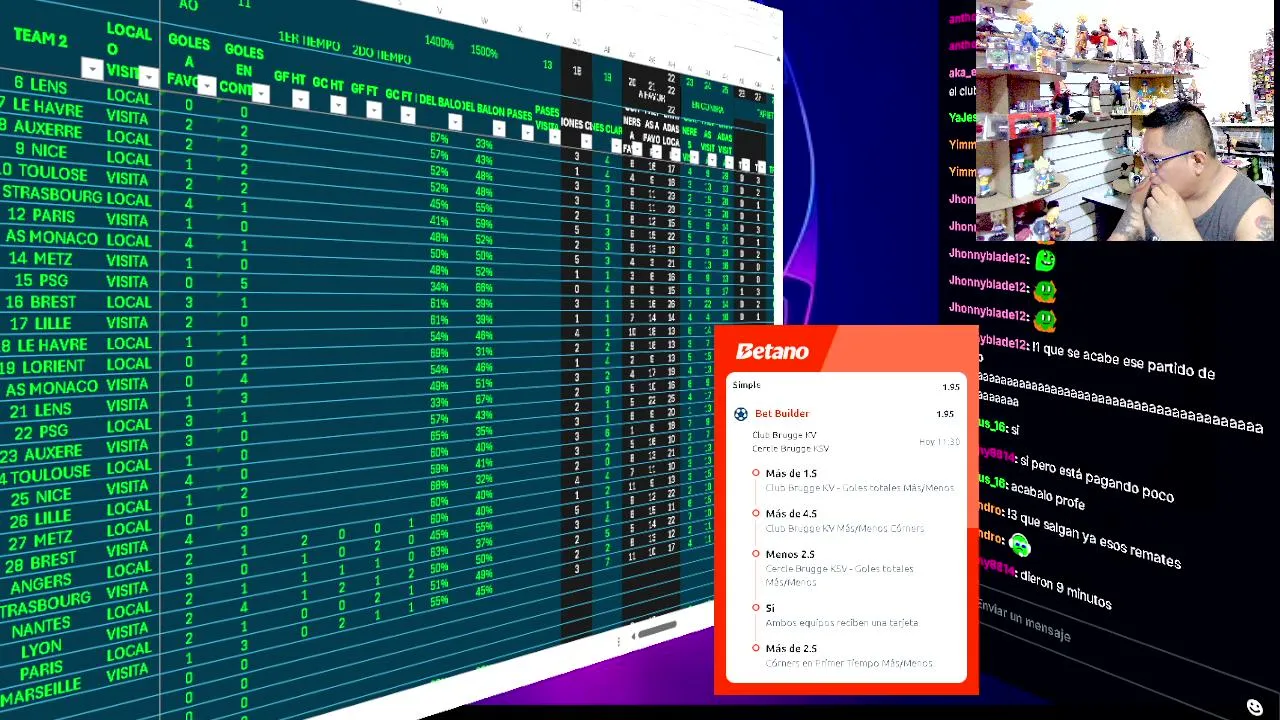Select the 'LORIENT' team cell
Viewport: 1280px width, 720px height.
52,367
